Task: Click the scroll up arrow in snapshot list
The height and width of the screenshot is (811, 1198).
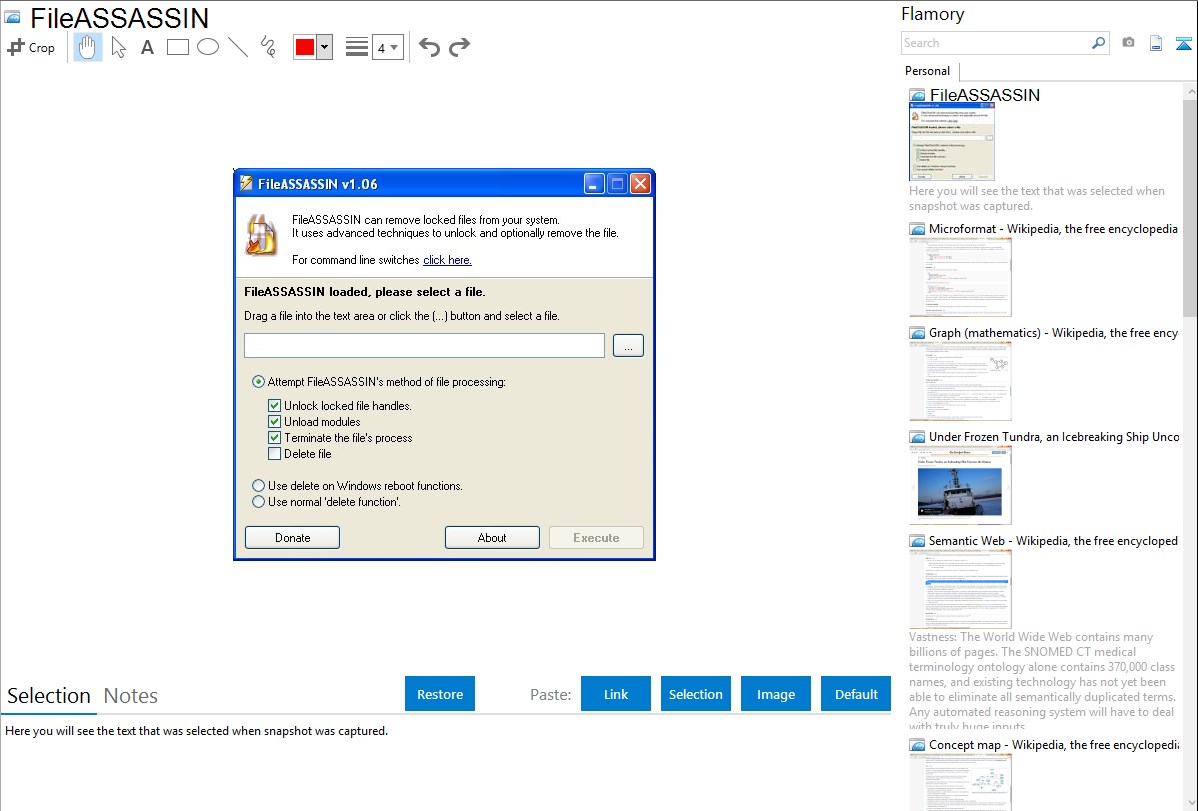Action: 1190,91
